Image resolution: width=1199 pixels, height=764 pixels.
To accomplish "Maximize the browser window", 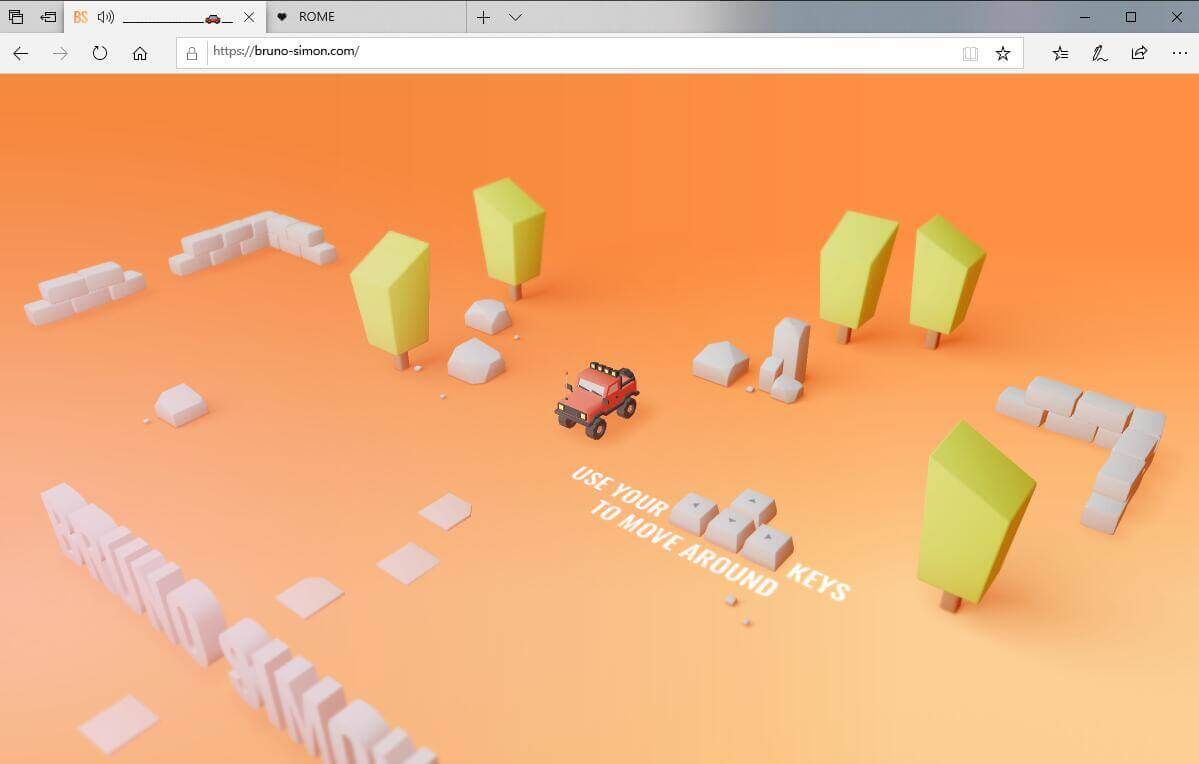I will 1131,17.
